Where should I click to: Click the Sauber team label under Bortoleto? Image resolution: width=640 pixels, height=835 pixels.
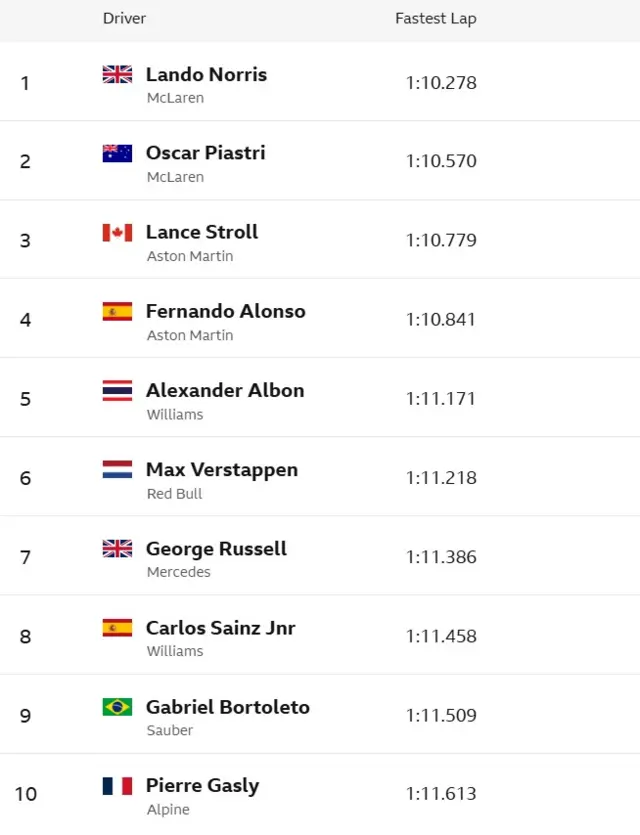point(170,730)
